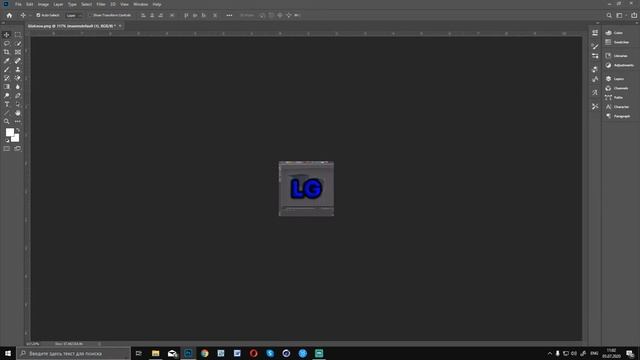Select the Eyedropper tool
The width and height of the screenshot is (640, 360).
tap(7, 61)
